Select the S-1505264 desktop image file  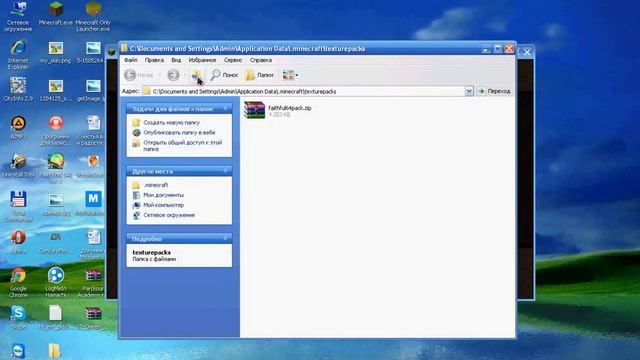click(x=93, y=52)
